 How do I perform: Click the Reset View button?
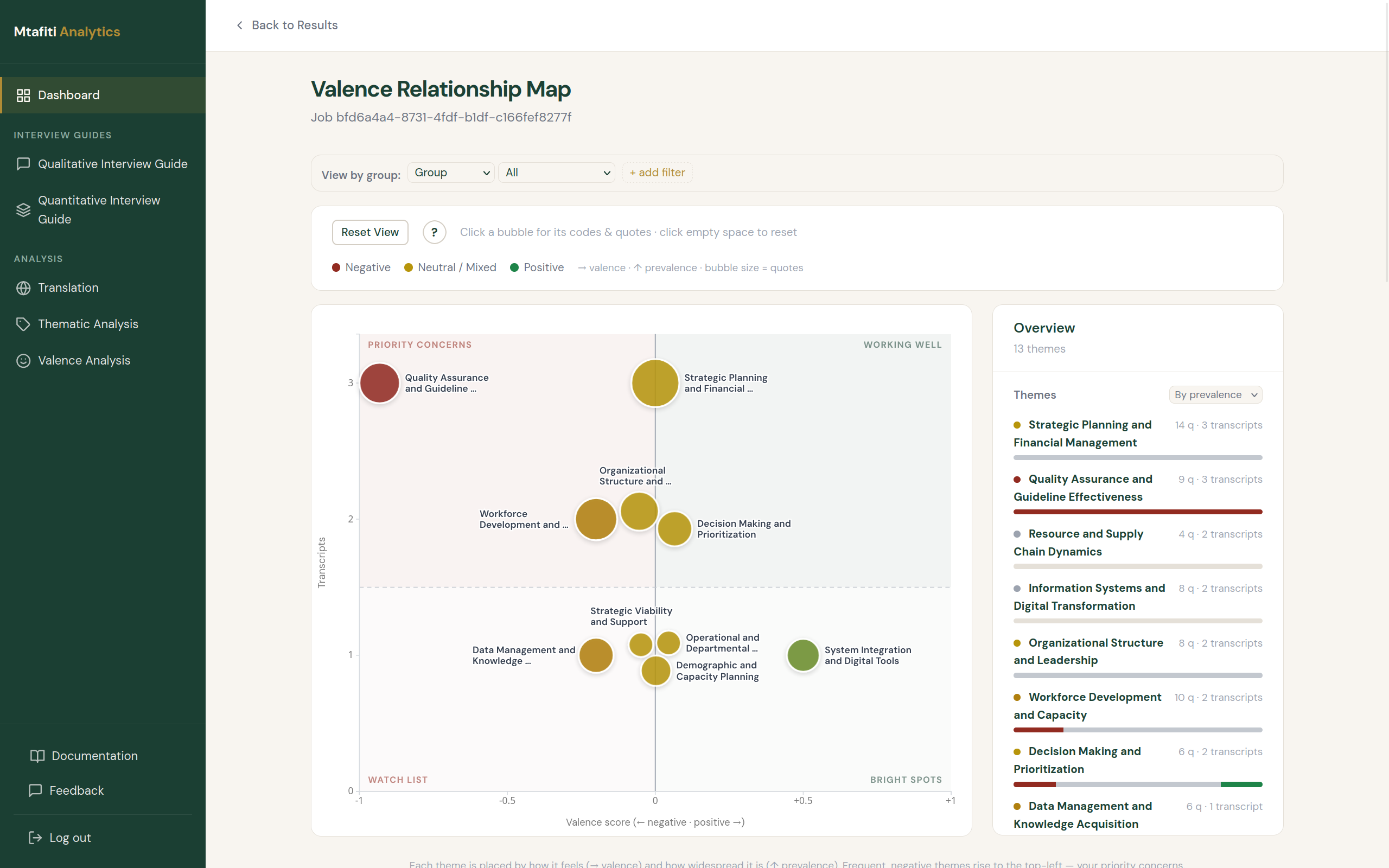click(370, 233)
